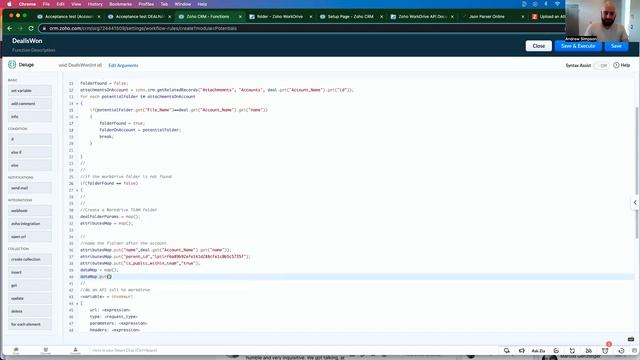
Task: Select the 'if' condition block
Action: (x=30, y=139)
